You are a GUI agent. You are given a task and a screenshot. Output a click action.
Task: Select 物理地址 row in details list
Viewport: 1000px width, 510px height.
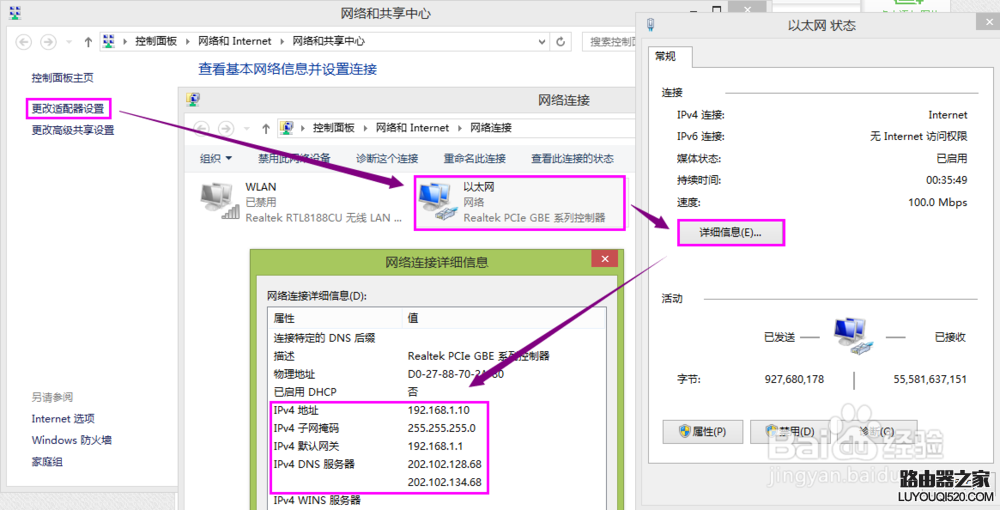[437, 374]
